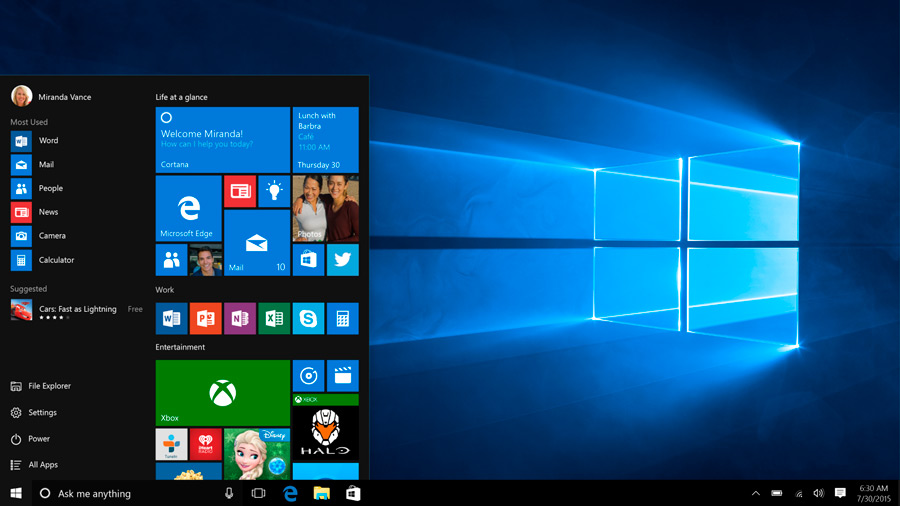Select Camera from the Most Used list

[x=52, y=236]
